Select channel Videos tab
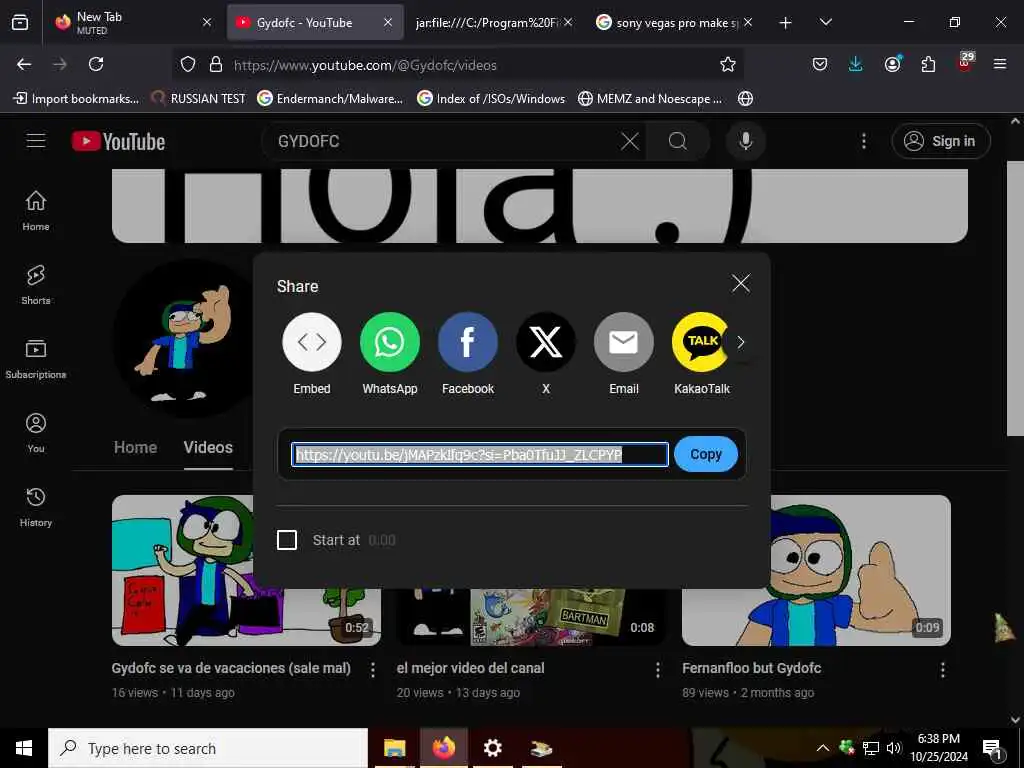The image size is (1024, 768). click(208, 447)
